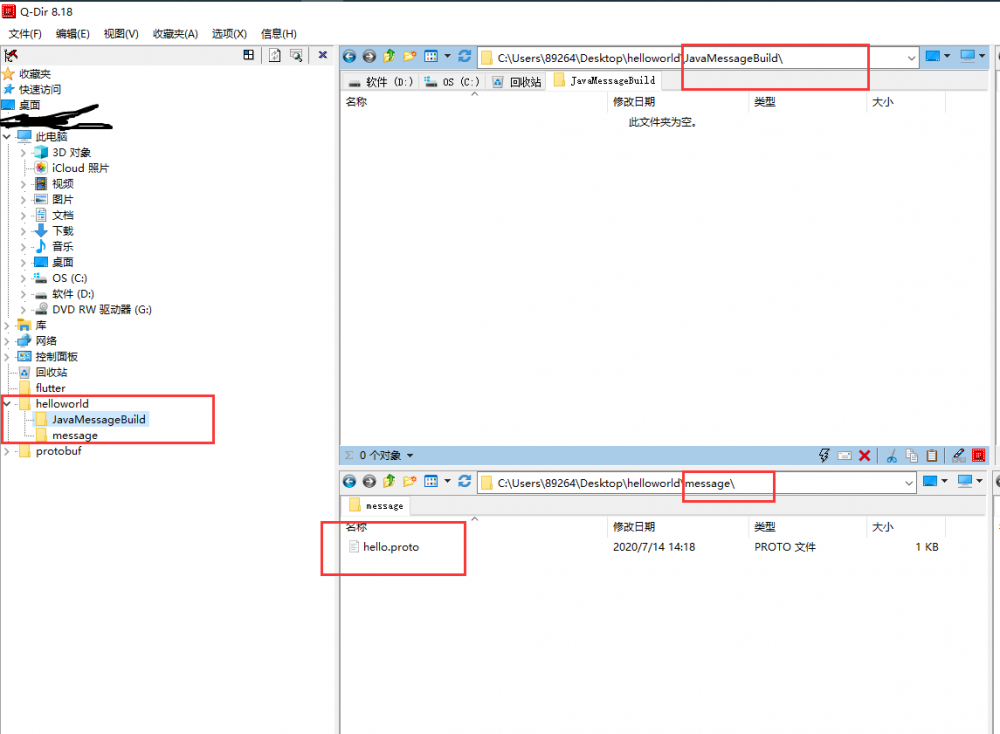
Task: Refresh the bottom message pane
Action: coord(465,481)
